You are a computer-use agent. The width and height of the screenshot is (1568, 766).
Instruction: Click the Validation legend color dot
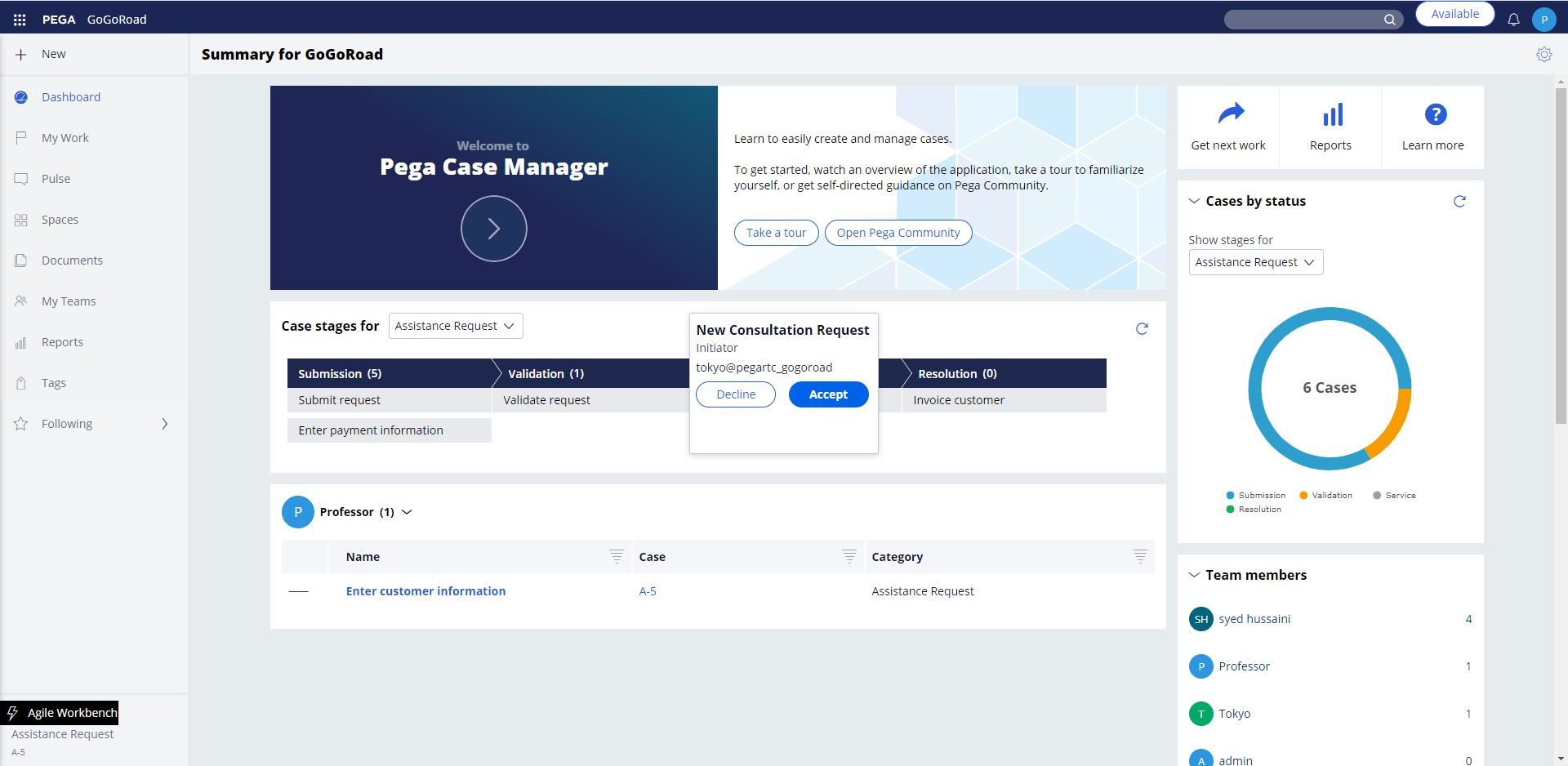tap(1303, 496)
